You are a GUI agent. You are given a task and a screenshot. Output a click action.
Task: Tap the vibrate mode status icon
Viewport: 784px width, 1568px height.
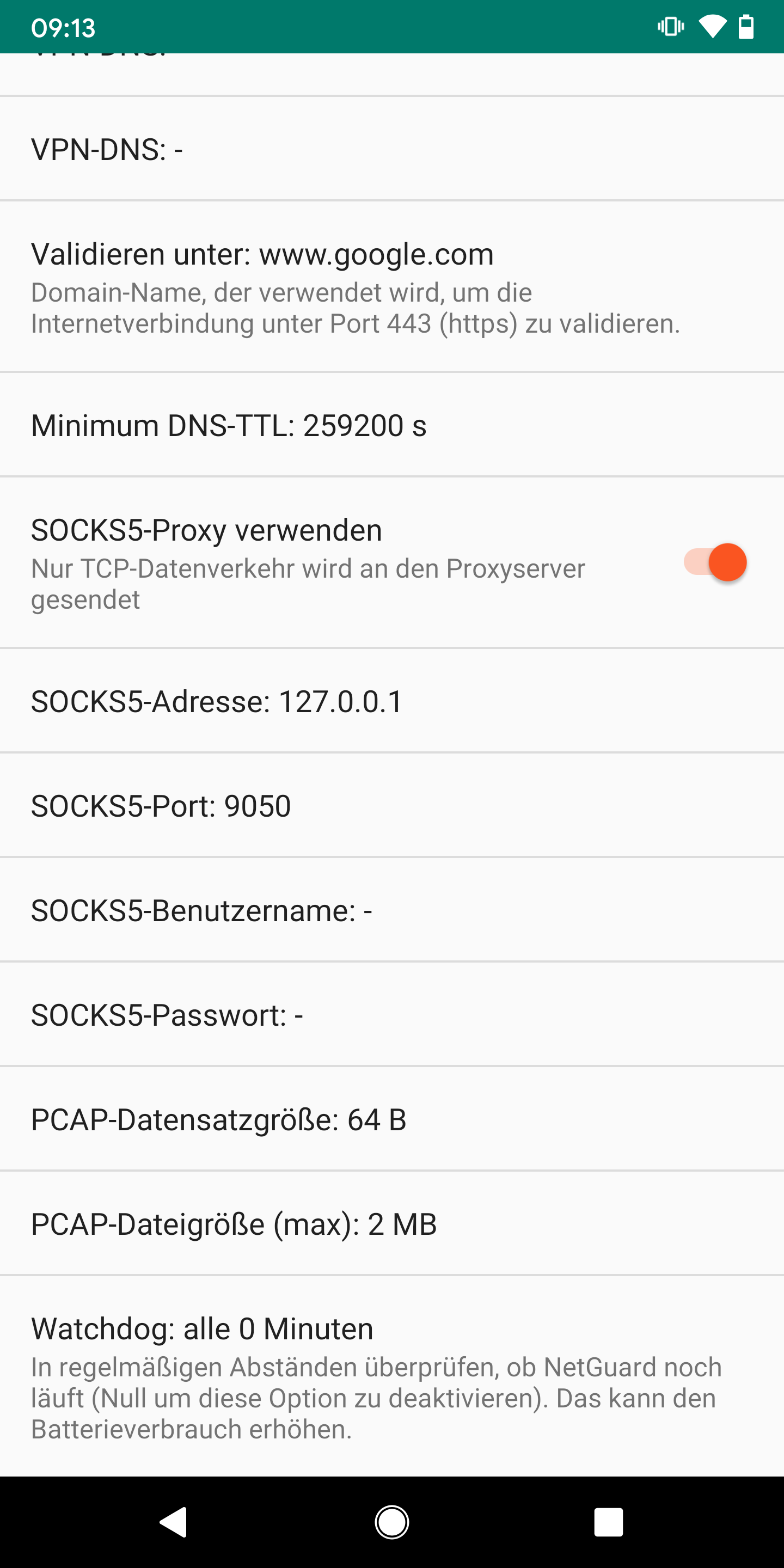[x=670, y=27]
